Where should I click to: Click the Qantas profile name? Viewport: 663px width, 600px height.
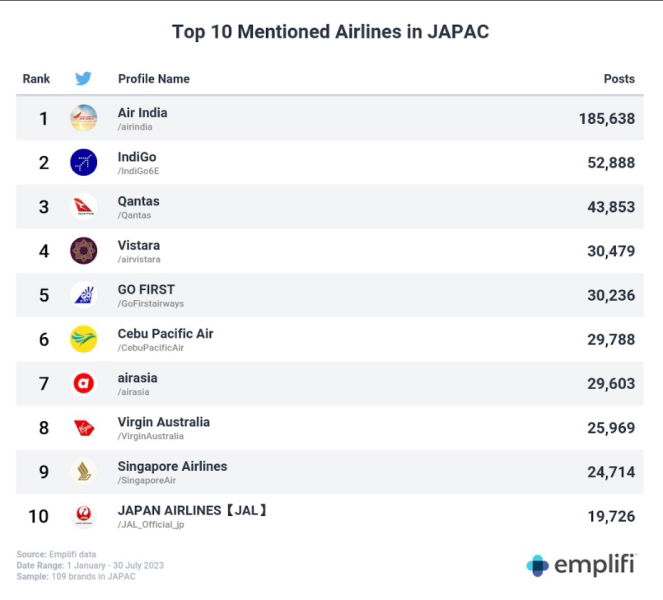coord(139,201)
